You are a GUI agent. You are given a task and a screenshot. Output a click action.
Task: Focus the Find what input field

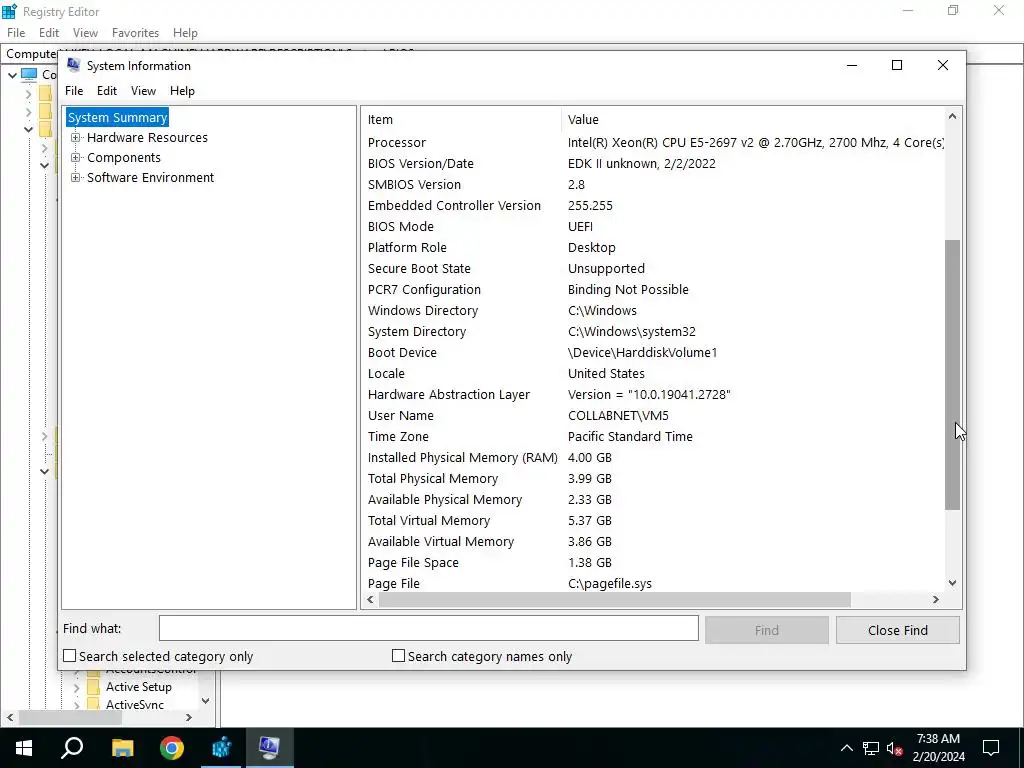coord(428,628)
